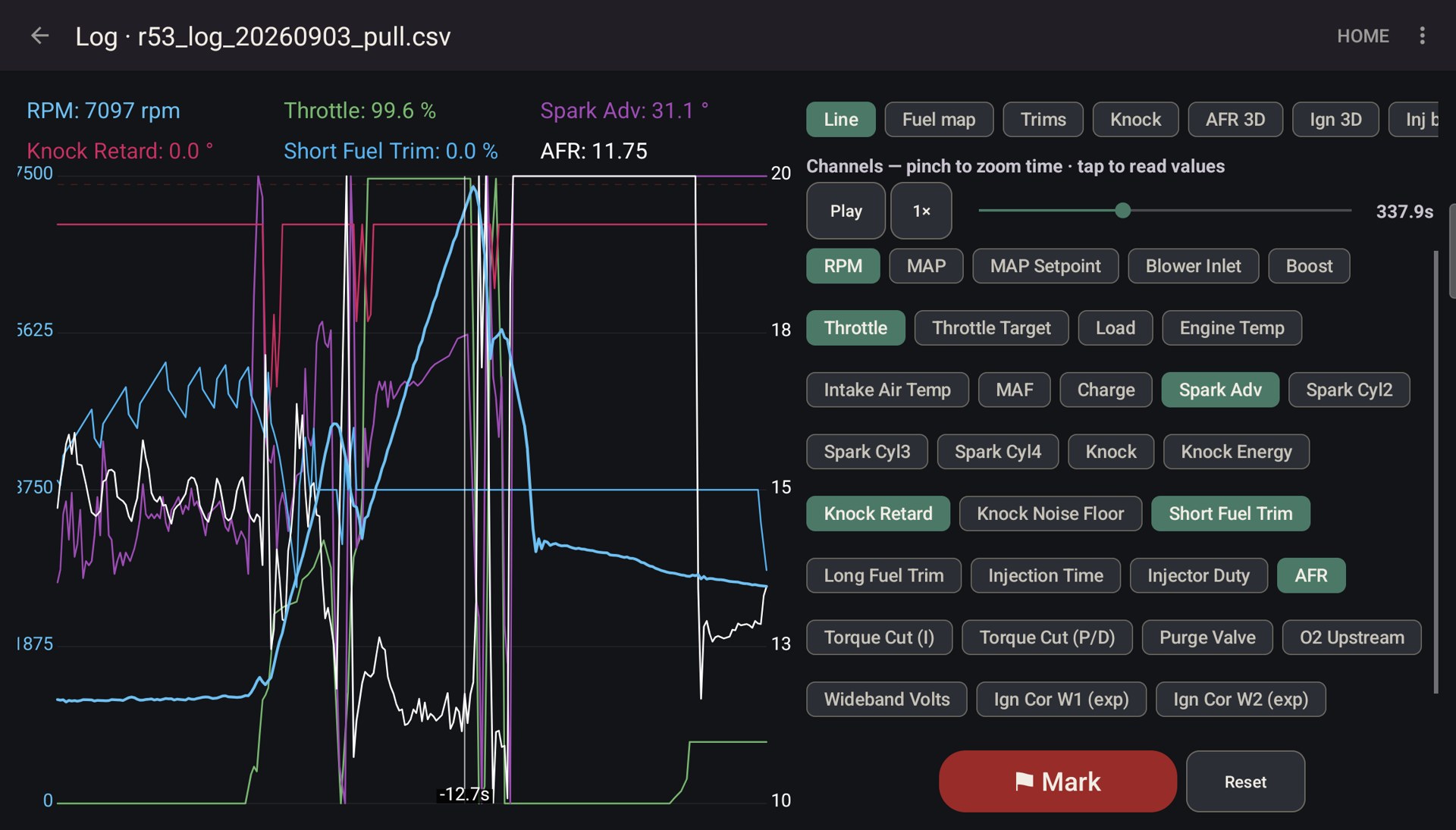The image size is (1456, 830).
Task: Enable the Long Fuel Trim channel
Action: pyautogui.click(x=883, y=575)
